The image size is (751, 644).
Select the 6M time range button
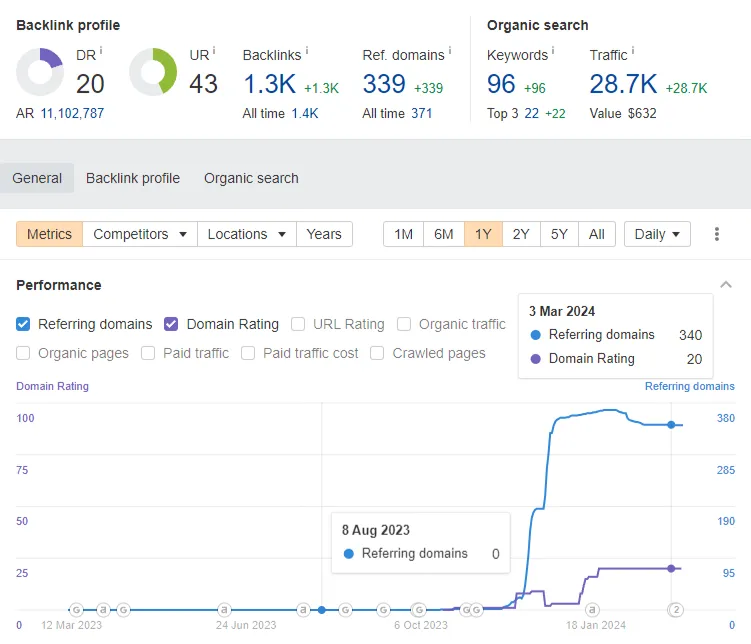pos(444,234)
